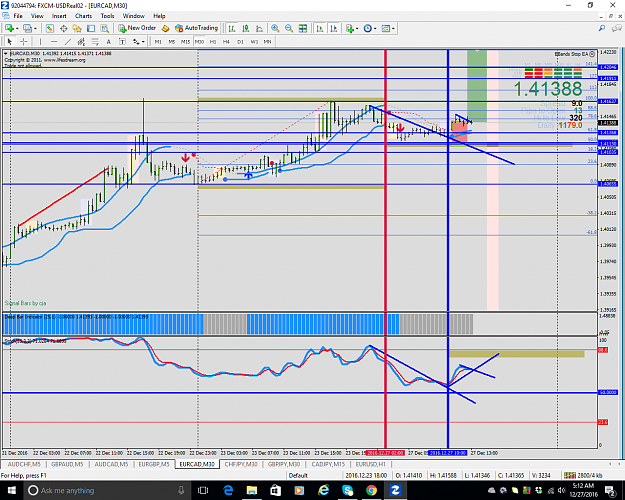Open Google Chrome from the taskbar
This screenshot has height=500, width=625.
coord(371,490)
